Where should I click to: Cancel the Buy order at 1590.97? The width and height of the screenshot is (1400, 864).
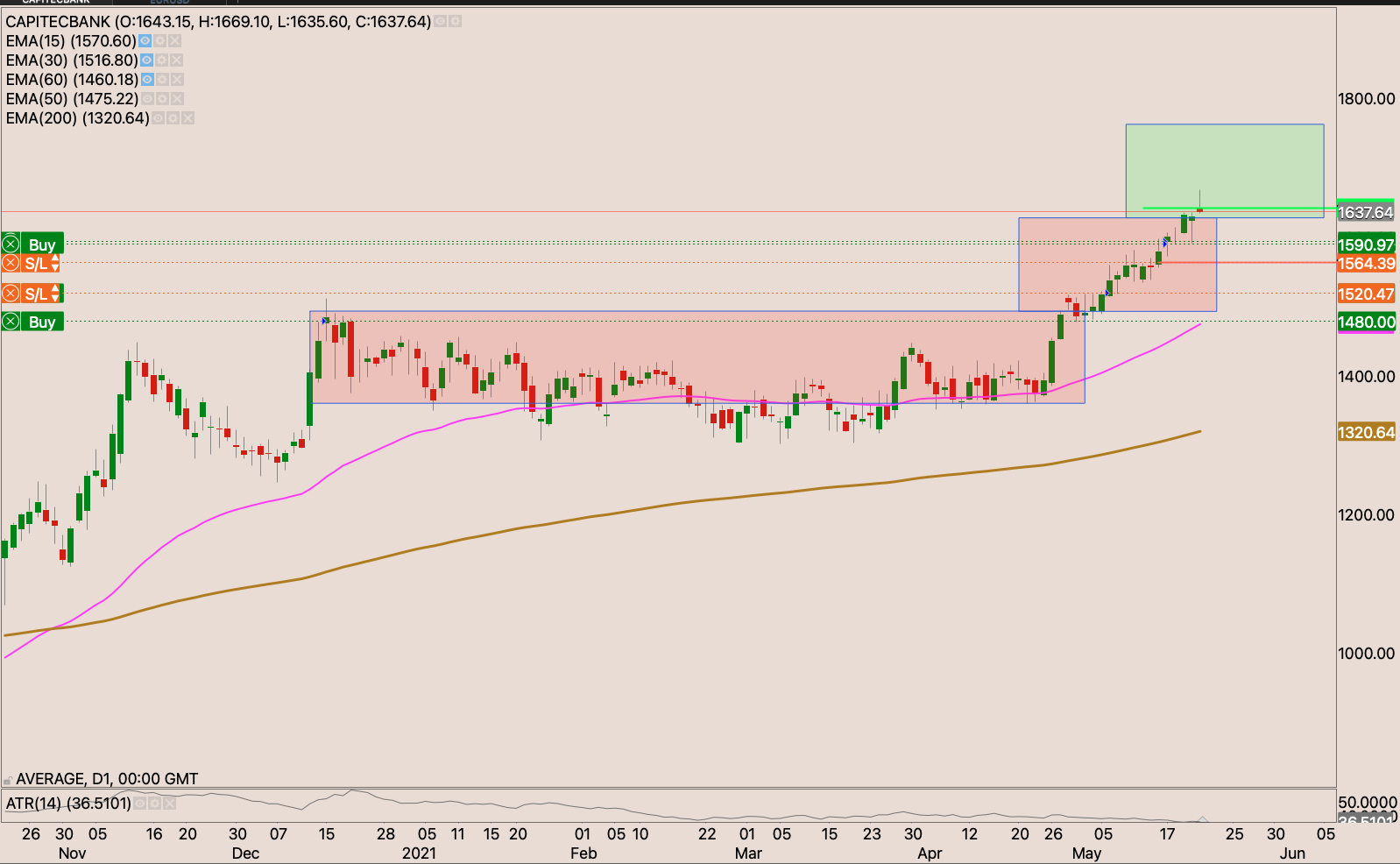tap(11, 244)
